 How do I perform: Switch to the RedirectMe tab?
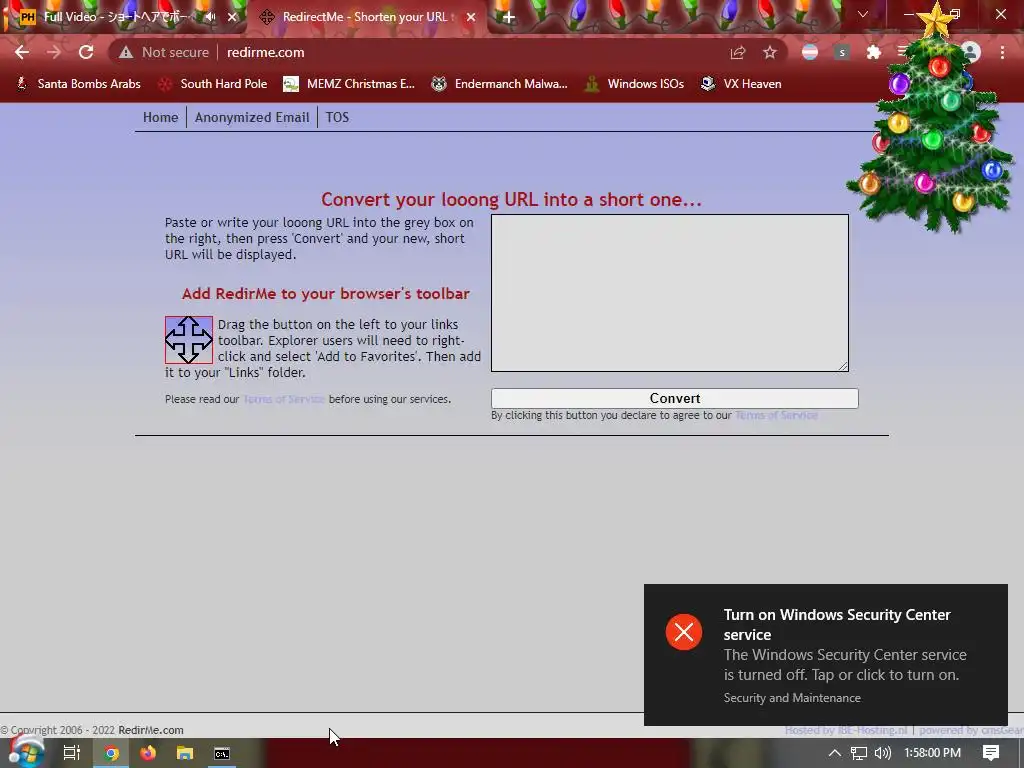click(366, 18)
